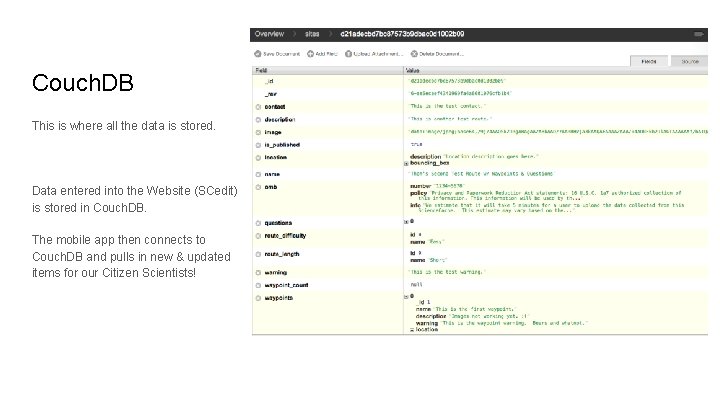Click the document ID in the breadcrumb header
The width and height of the screenshot is (720, 405).
coord(402,34)
